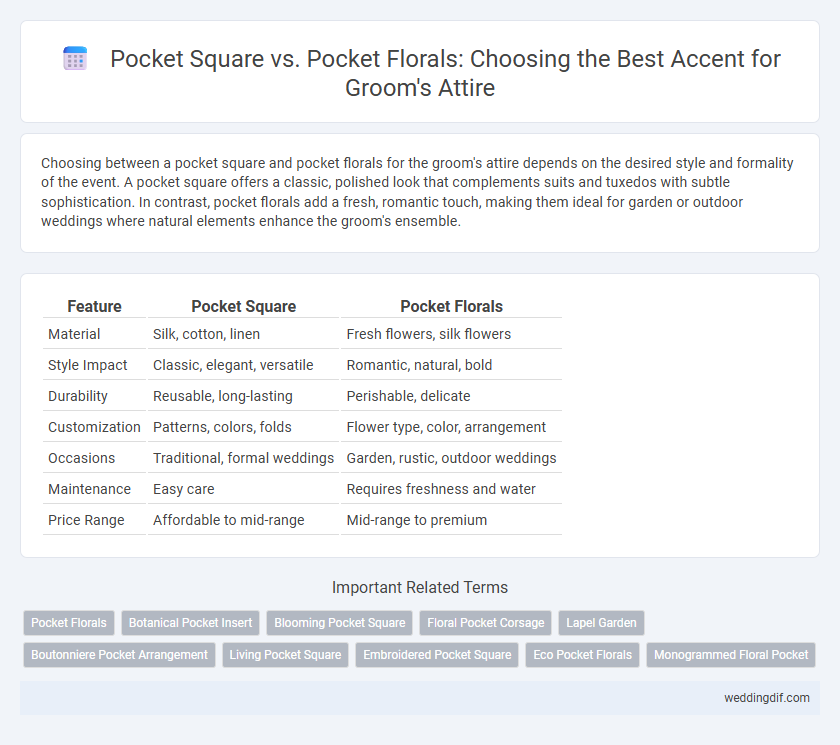The image size is (840, 745).
Task: Open the Blooming Pocket Square tag
Action: (340, 623)
